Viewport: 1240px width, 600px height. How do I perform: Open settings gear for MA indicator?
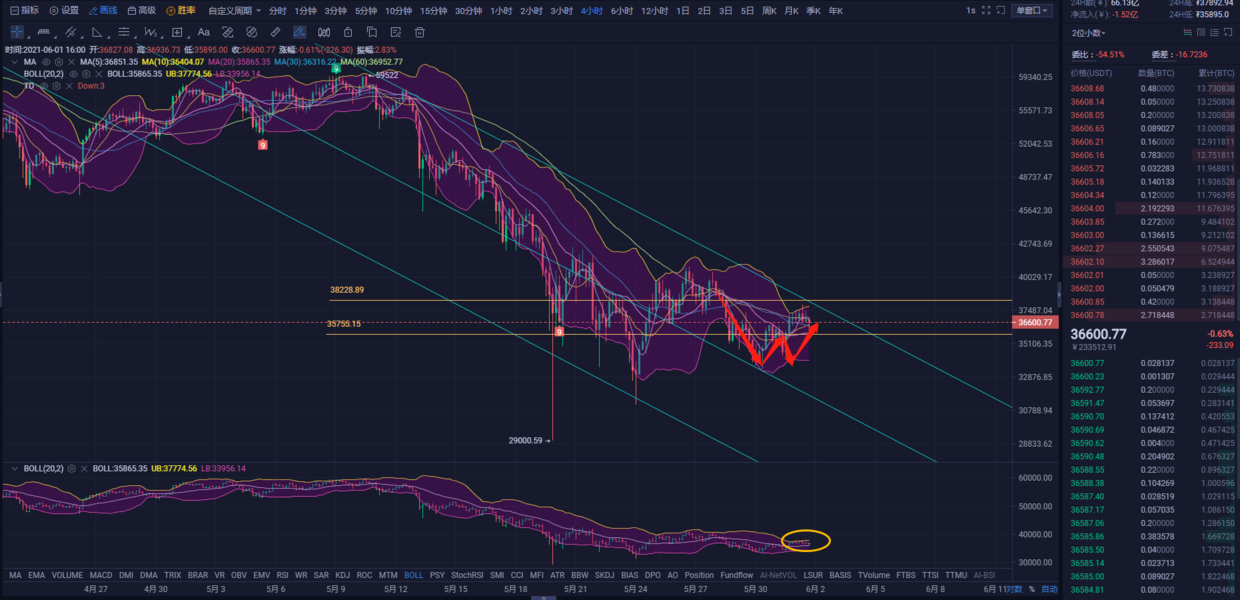point(59,62)
